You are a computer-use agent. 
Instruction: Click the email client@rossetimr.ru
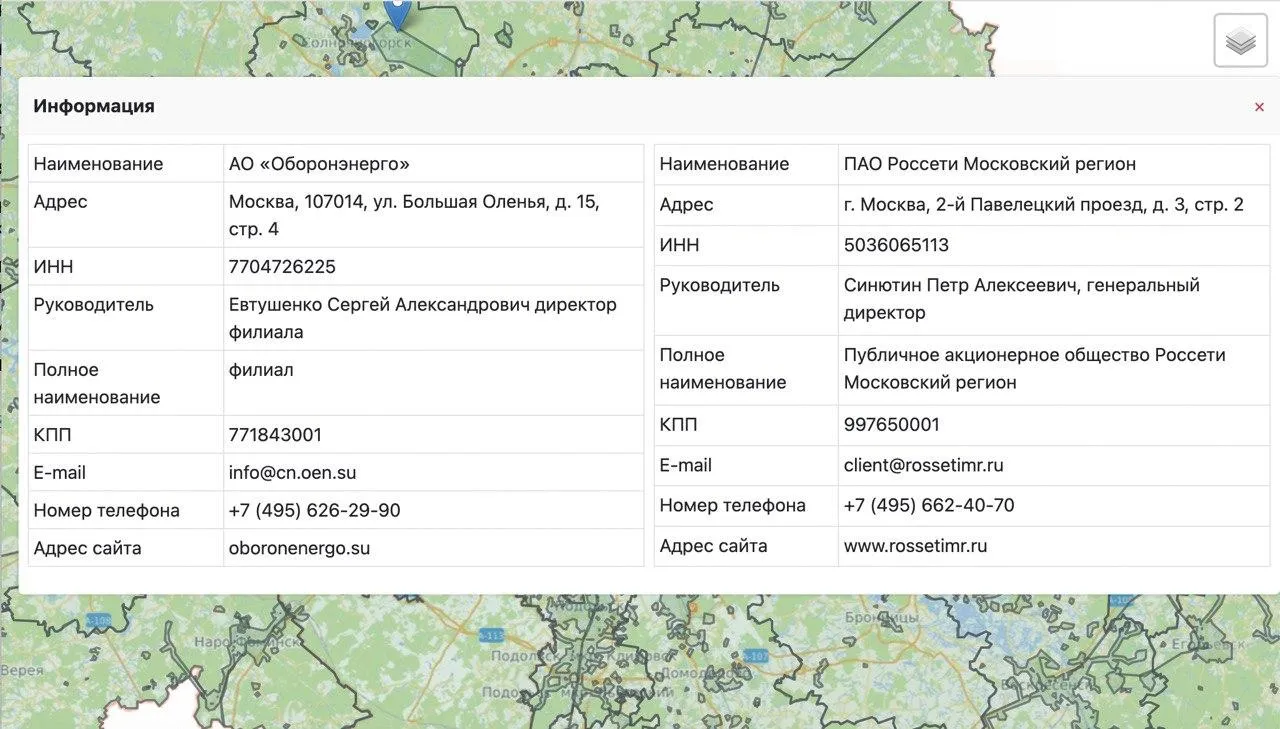pos(924,465)
